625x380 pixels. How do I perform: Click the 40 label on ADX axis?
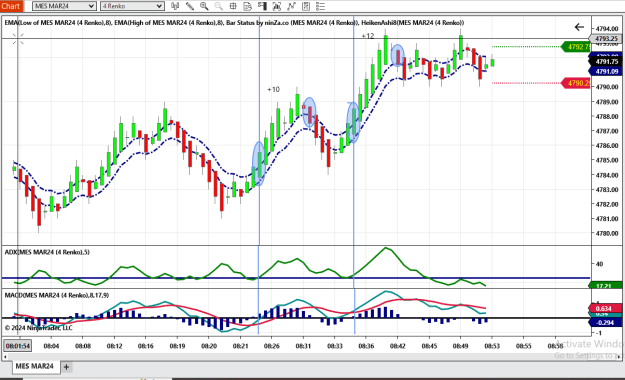coord(599,264)
